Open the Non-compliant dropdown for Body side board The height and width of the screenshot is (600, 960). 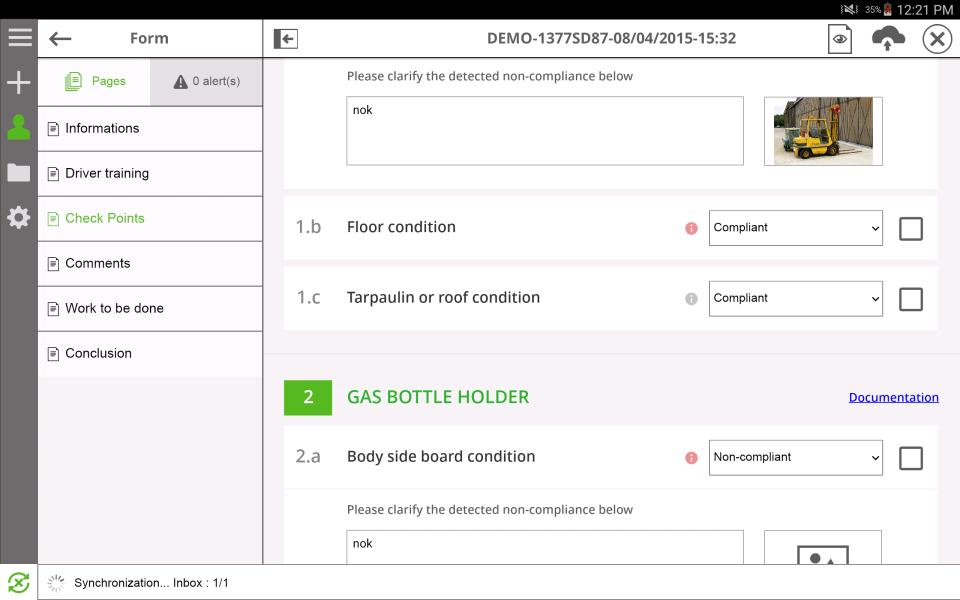795,457
